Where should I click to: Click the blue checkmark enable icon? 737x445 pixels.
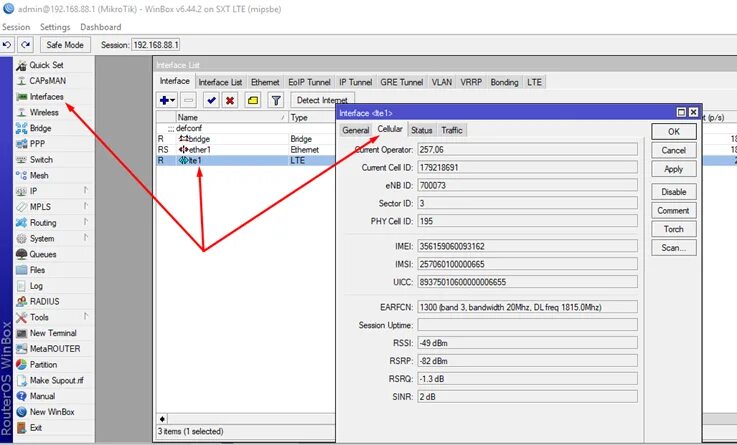(211, 100)
